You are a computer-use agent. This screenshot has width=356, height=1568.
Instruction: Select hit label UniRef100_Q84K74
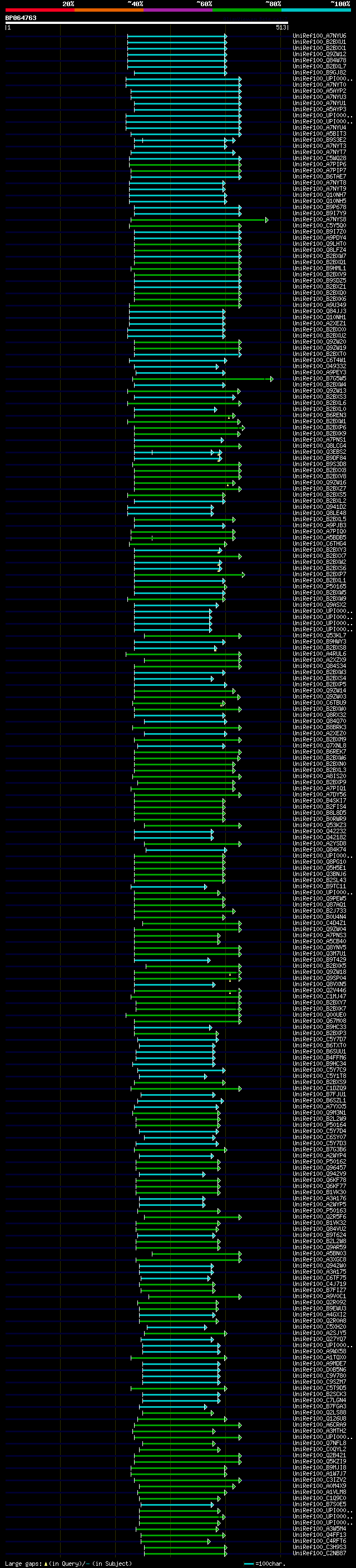point(319,850)
